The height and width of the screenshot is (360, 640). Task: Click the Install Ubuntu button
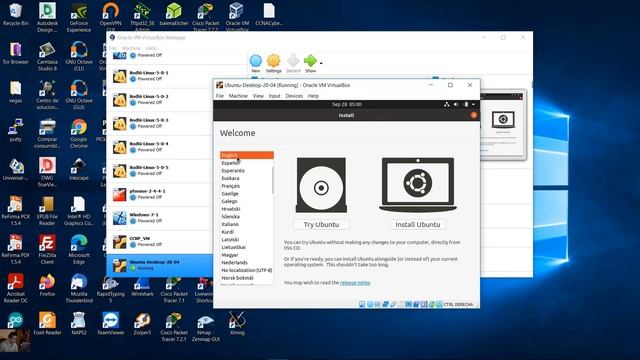tap(418, 224)
